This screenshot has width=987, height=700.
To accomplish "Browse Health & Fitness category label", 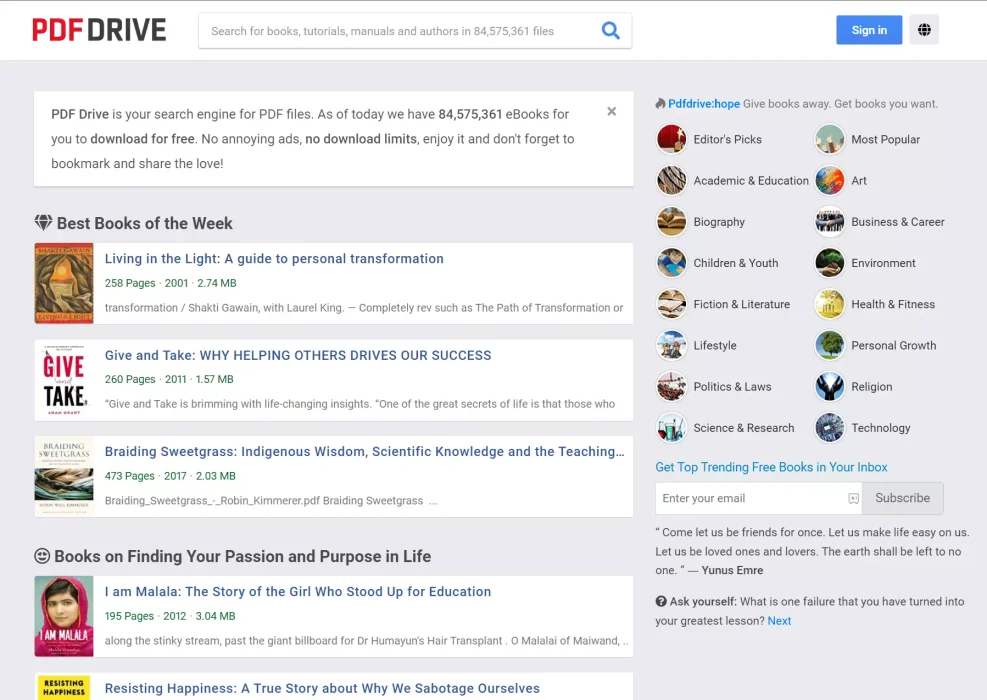I will pyautogui.click(x=893, y=304).
